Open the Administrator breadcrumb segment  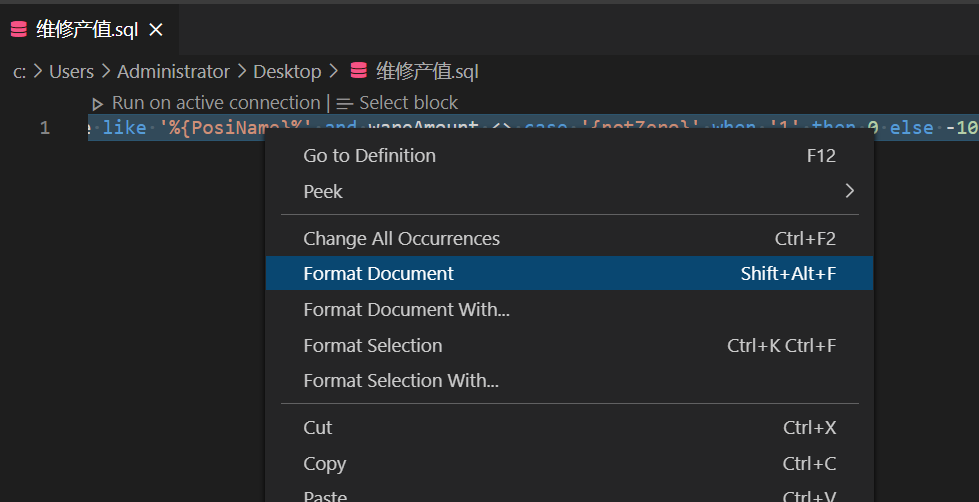173,72
